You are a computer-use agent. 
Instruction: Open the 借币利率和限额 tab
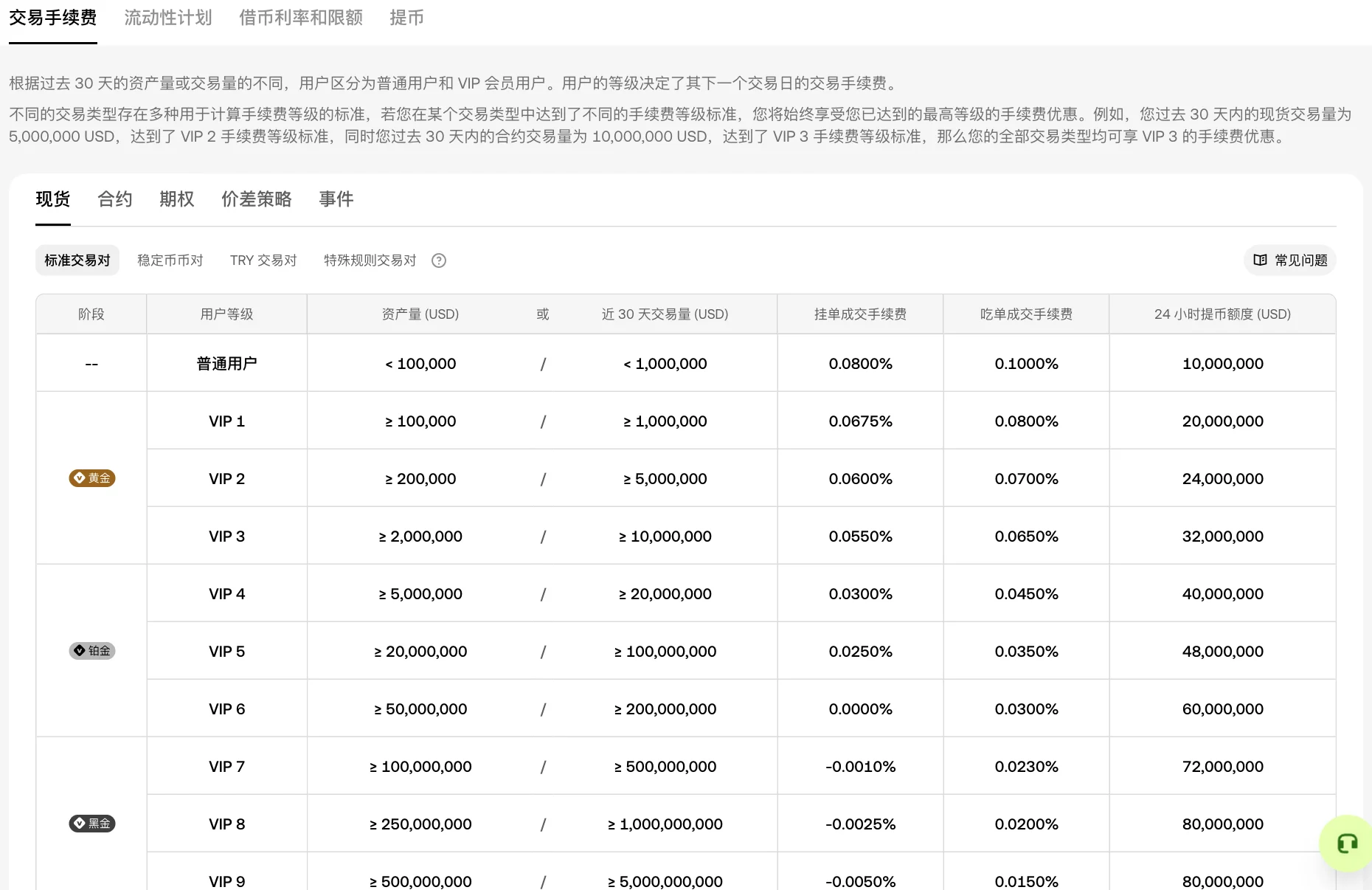point(301,18)
